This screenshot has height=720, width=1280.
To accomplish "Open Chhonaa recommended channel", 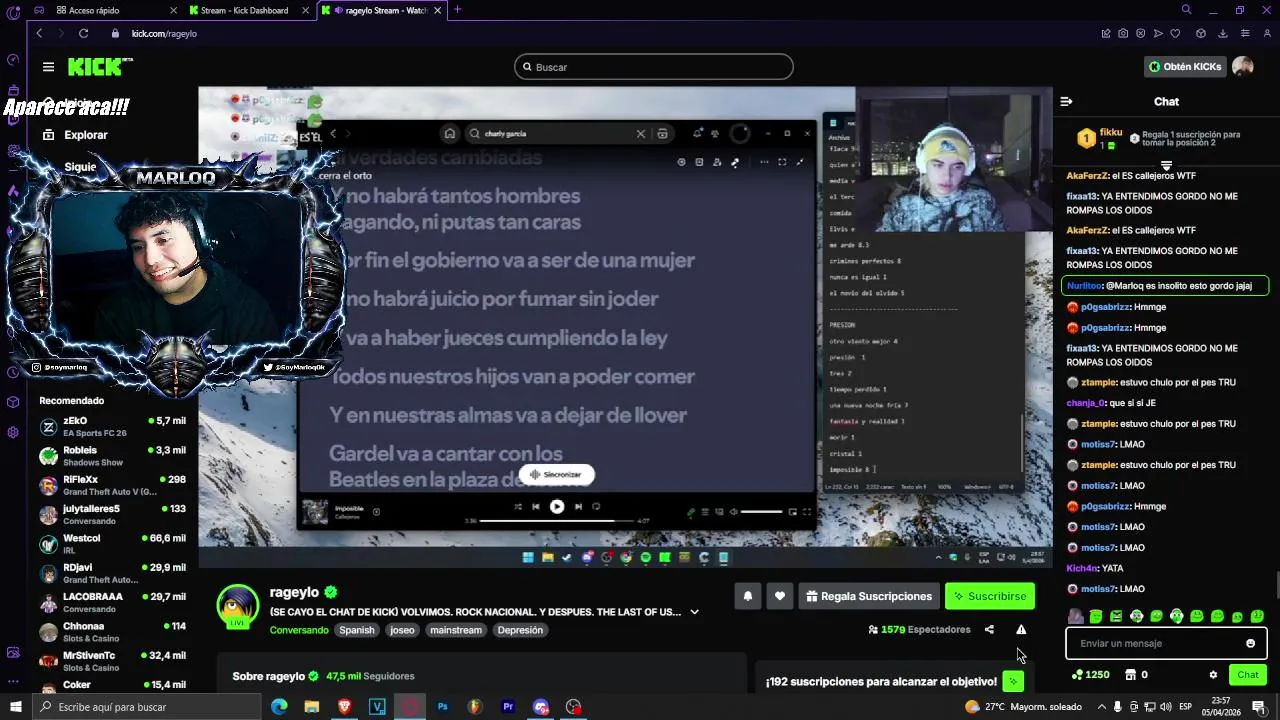I will [112, 632].
